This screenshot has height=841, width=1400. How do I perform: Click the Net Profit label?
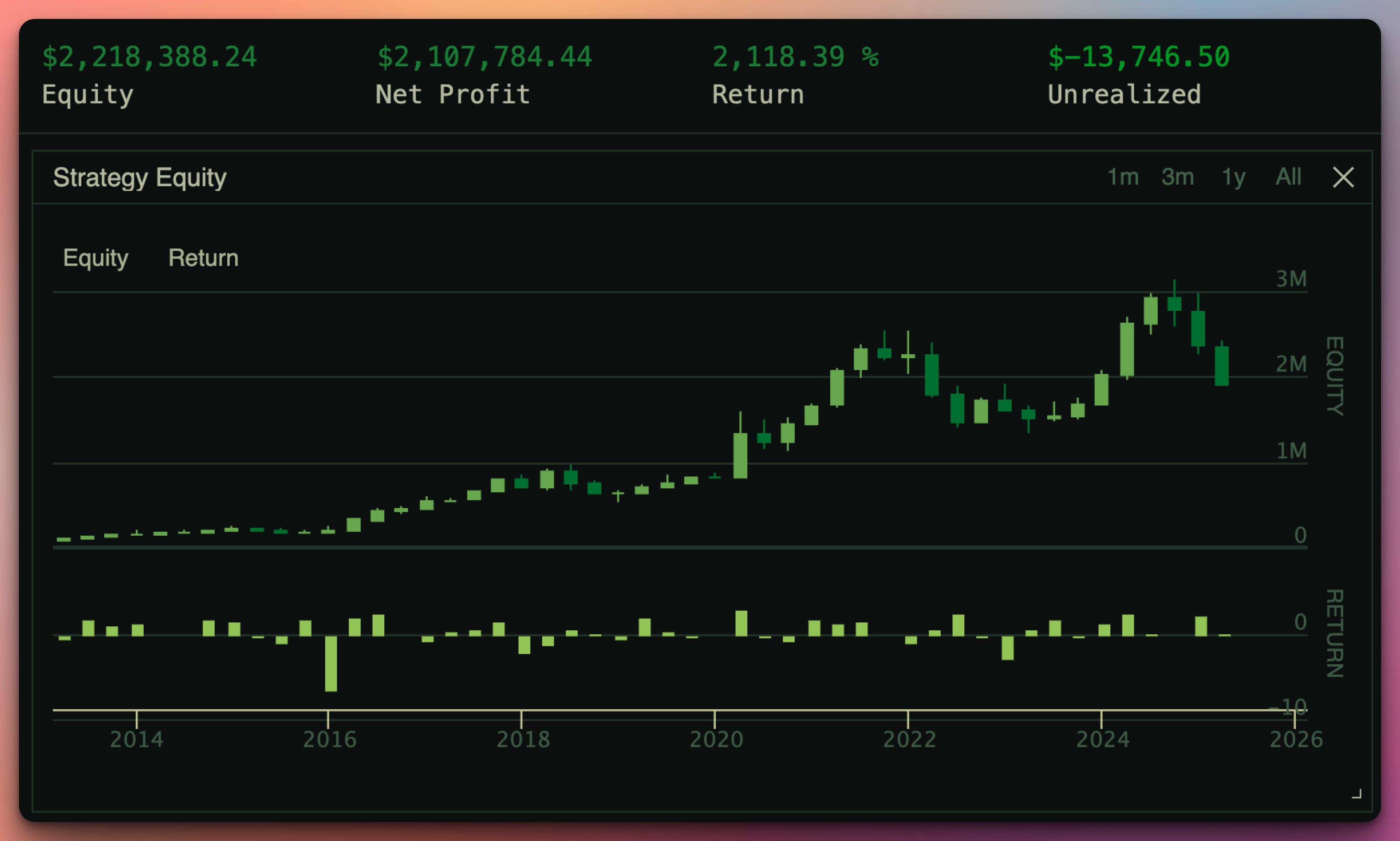click(x=453, y=94)
